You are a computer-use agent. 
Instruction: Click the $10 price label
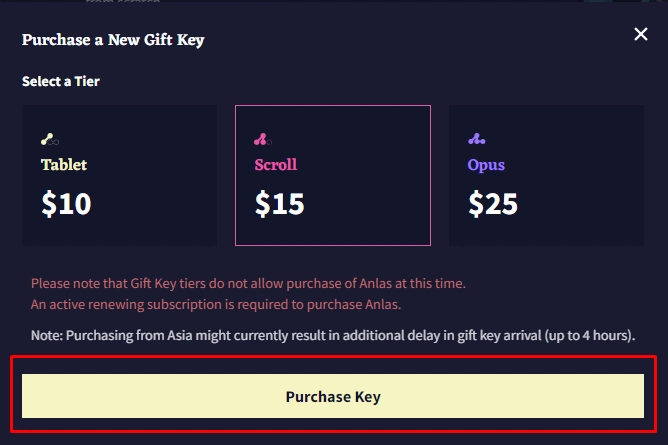[66, 204]
